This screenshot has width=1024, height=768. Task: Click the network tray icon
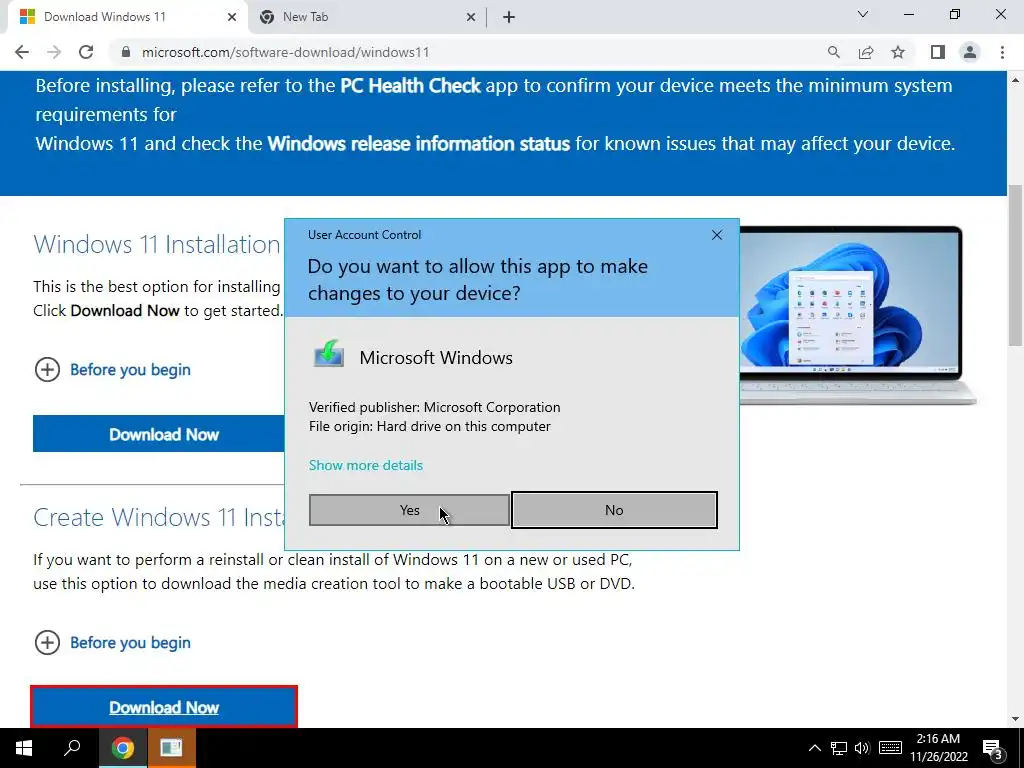pyautogui.click(x=839, y=748)
